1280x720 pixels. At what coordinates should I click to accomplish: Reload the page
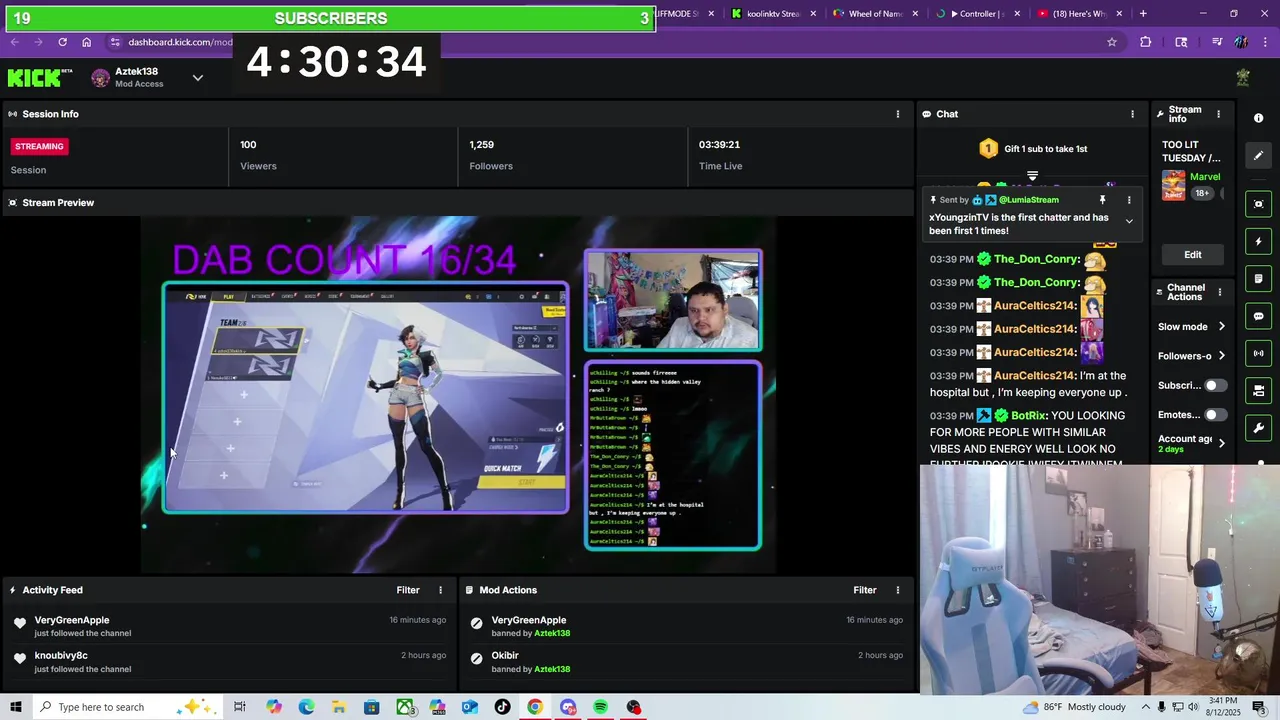click(x=62, y=42)
